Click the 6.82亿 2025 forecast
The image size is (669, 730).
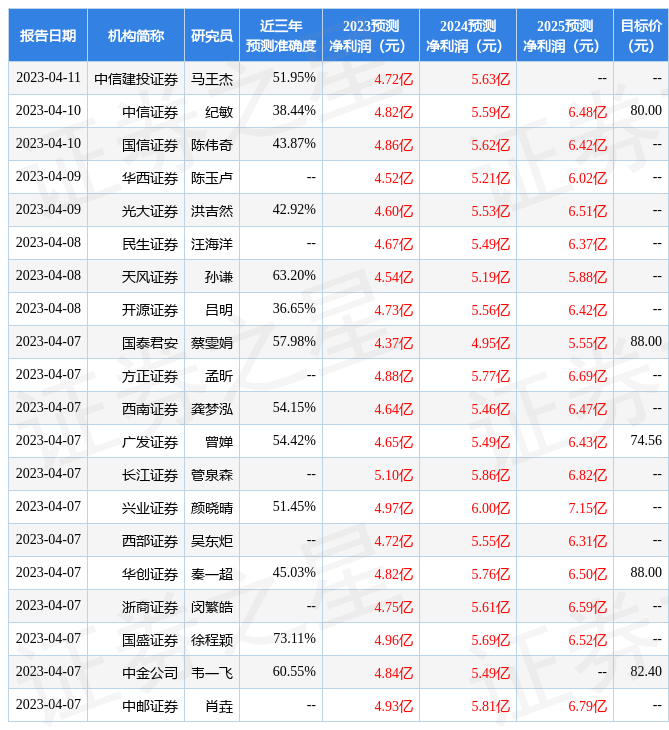tap(587, 475)
